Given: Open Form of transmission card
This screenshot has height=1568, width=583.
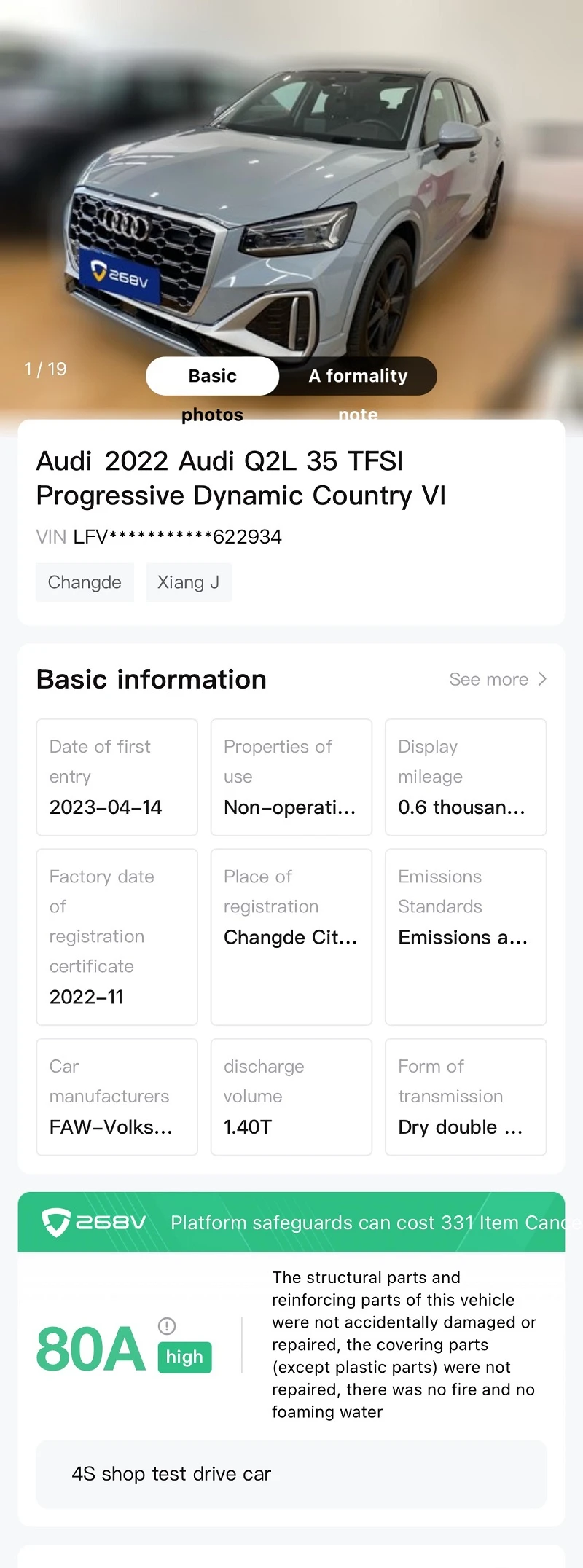Looking at the screenshot, I should pos(466,1097).
